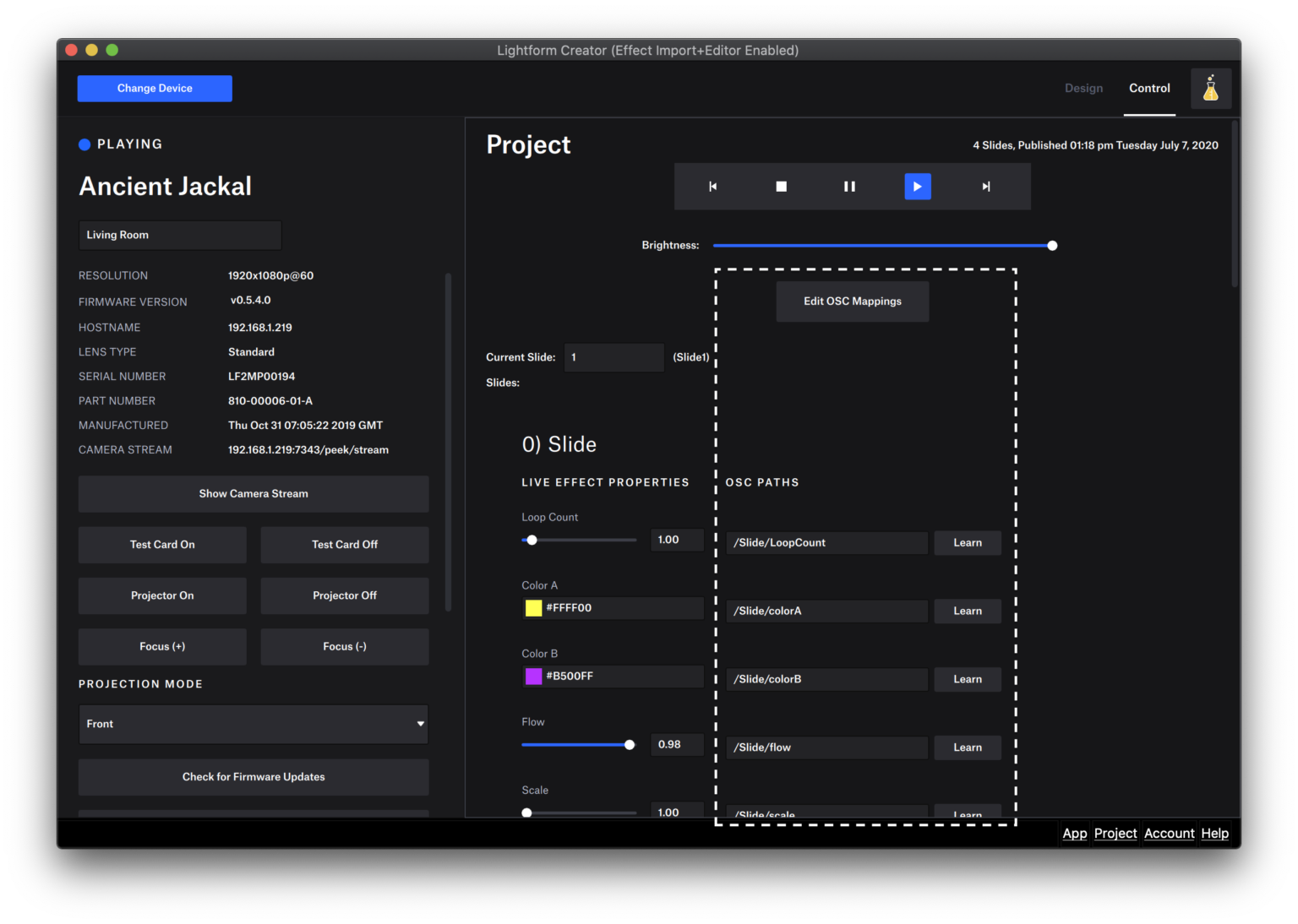Open the yellow Color A swatch
This screenshot has width=1298, height=924.
click(533, 608)
